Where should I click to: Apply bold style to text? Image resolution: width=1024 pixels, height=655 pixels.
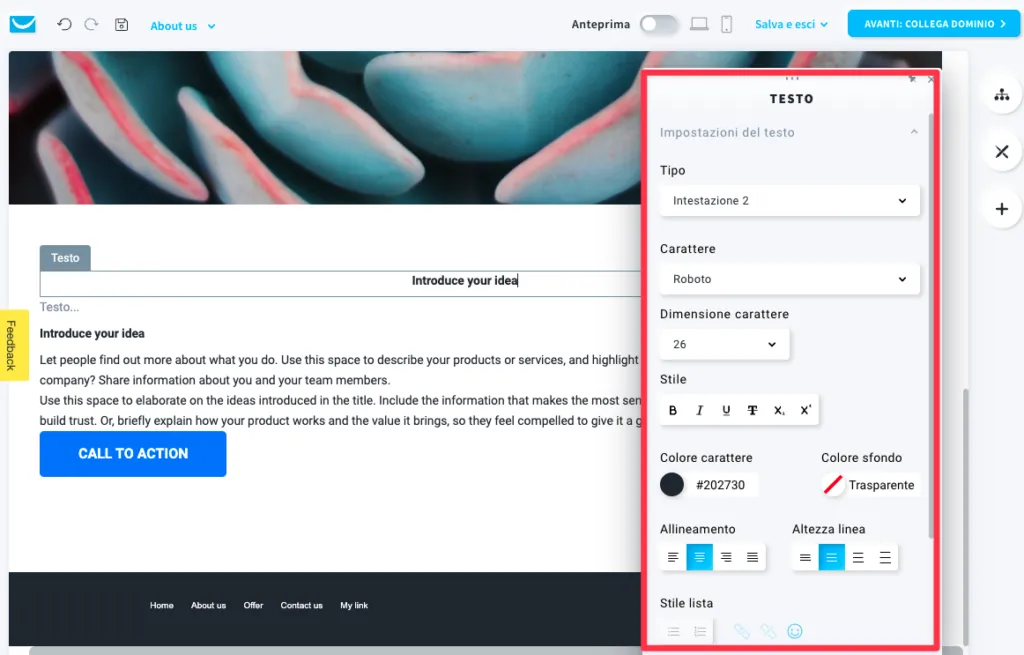coord(673,410)
